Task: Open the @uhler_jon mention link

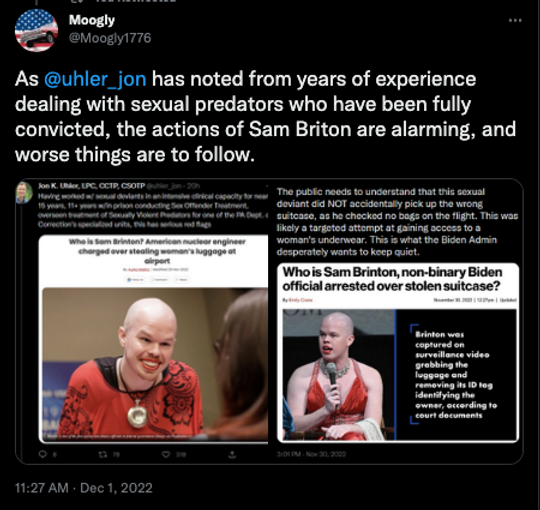Action: (x=95, y=79)
